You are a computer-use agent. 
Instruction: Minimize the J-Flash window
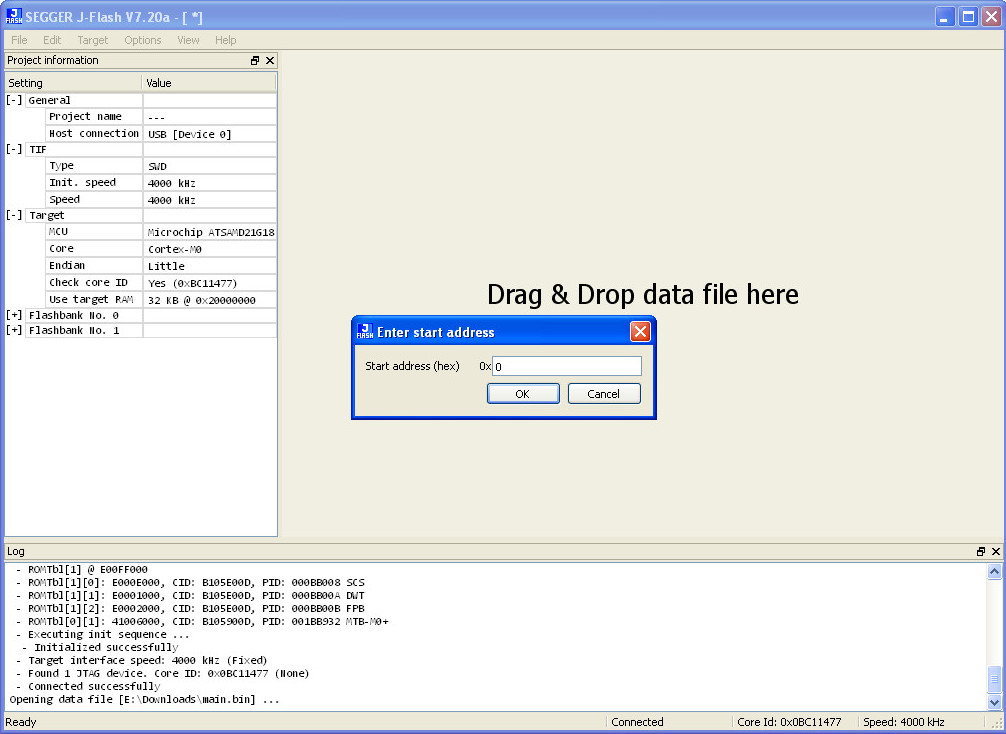[x=944, y=17]
